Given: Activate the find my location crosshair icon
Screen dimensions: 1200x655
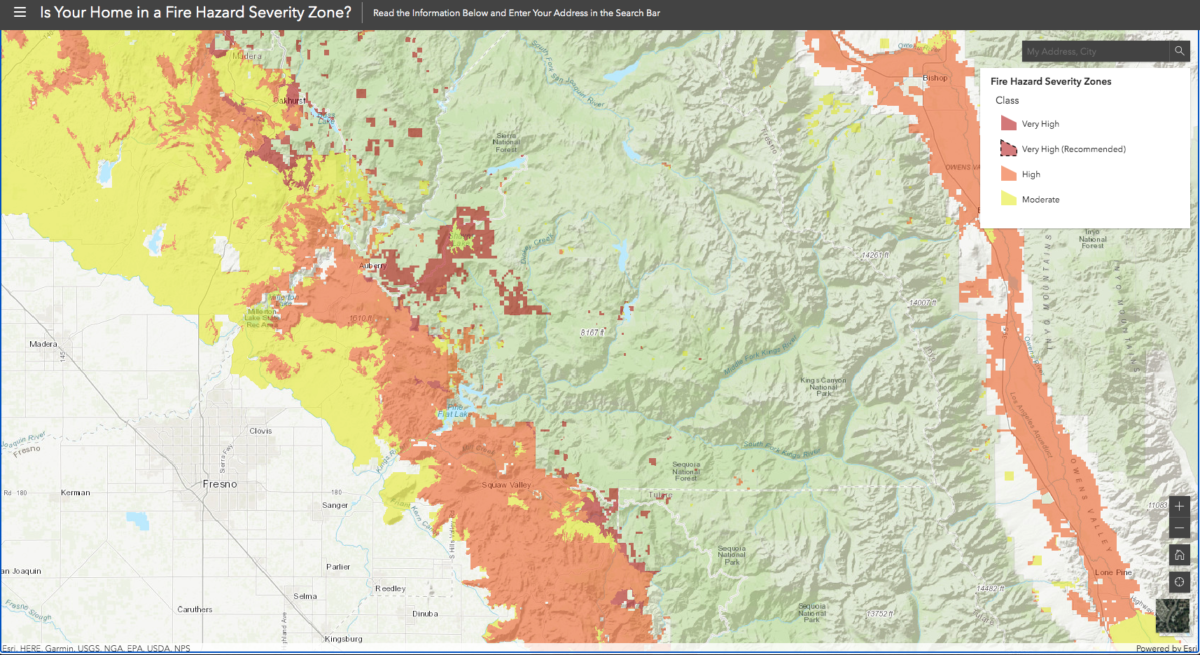Looking at the screenshot, I should tap(1178, 581).
